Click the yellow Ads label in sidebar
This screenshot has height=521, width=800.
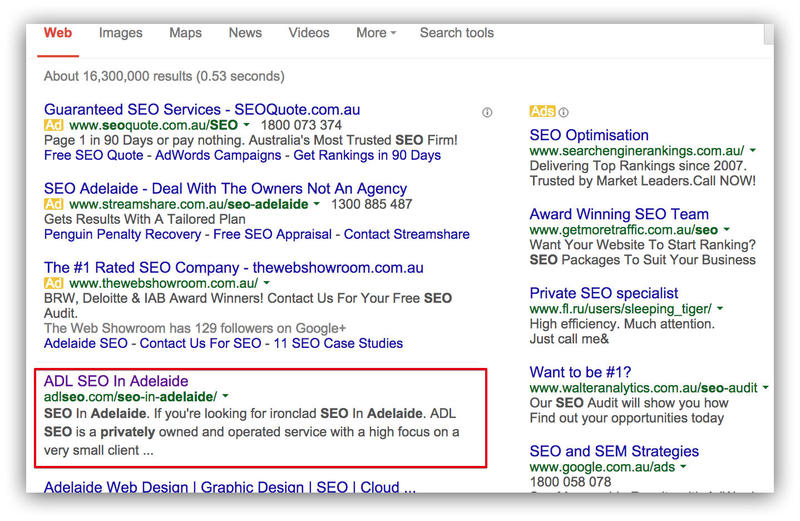[x=542, y=111]
